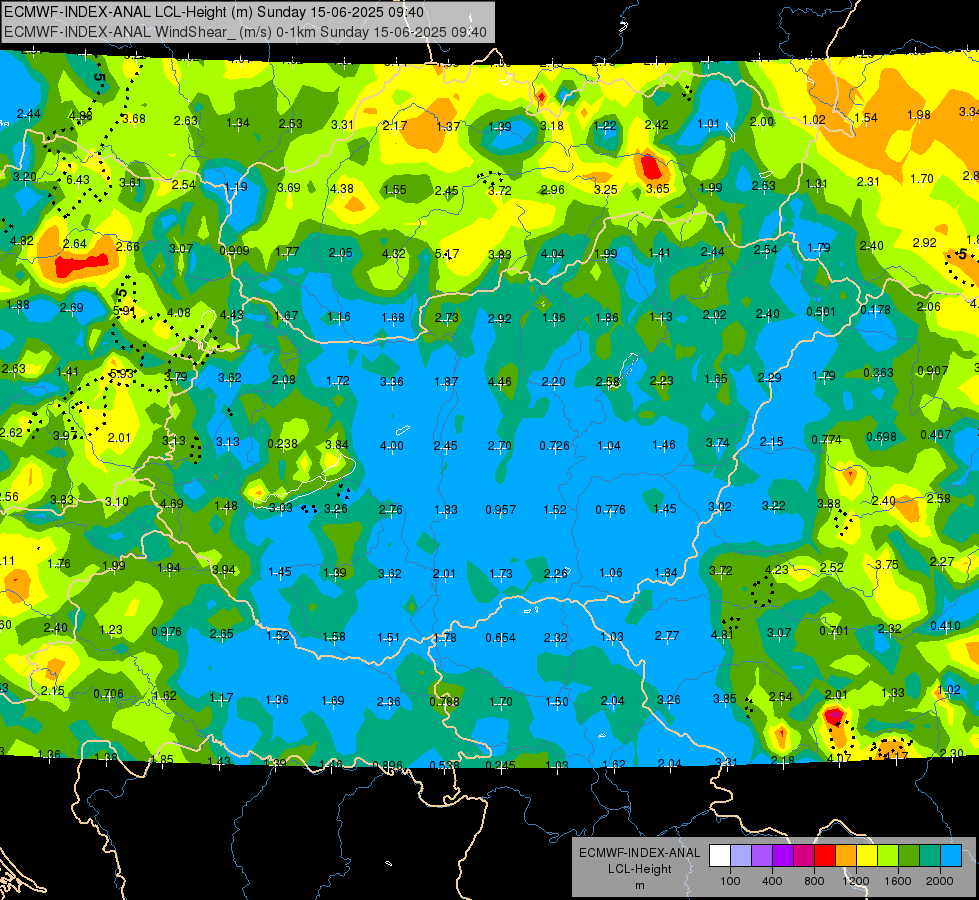Click the wind shear value 0.363
The image size is (979, 900).
coord(878,373)
